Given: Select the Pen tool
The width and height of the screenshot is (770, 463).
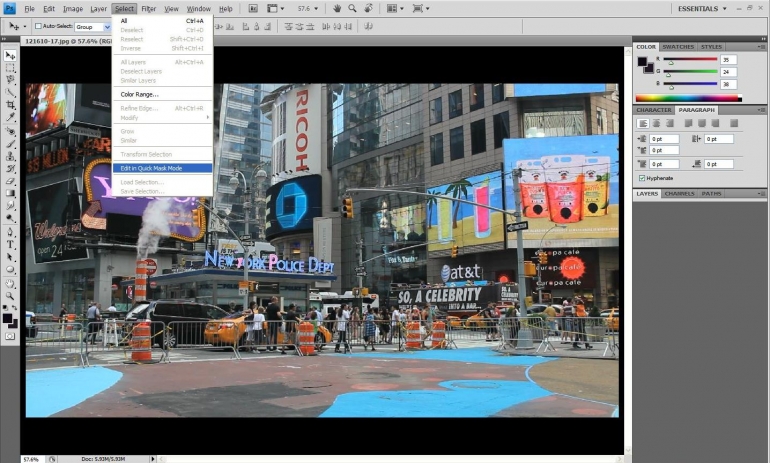Looking at the screenshot, I should click(10, 232).
